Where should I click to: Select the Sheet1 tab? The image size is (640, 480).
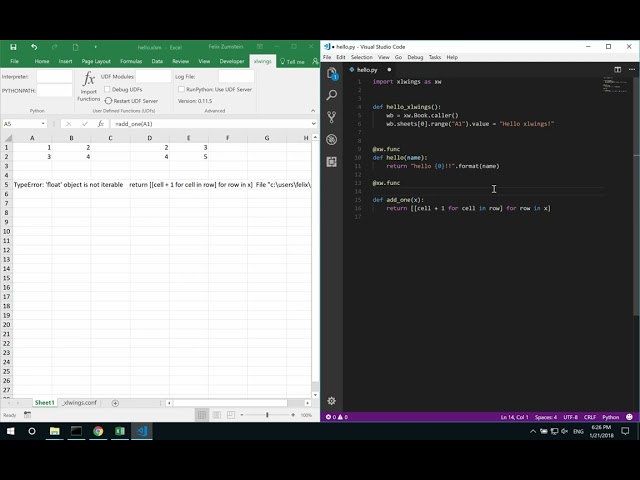[x=44, y=403]
